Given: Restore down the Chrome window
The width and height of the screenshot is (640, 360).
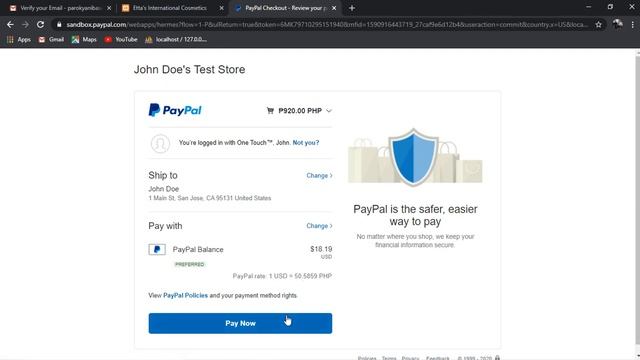Looking at the screenshot, I should [610, 7].
